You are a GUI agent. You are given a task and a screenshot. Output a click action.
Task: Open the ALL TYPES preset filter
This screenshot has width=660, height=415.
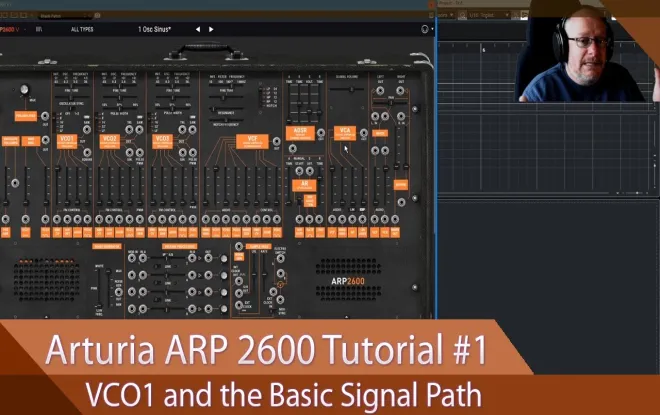[x=82, y=29]
